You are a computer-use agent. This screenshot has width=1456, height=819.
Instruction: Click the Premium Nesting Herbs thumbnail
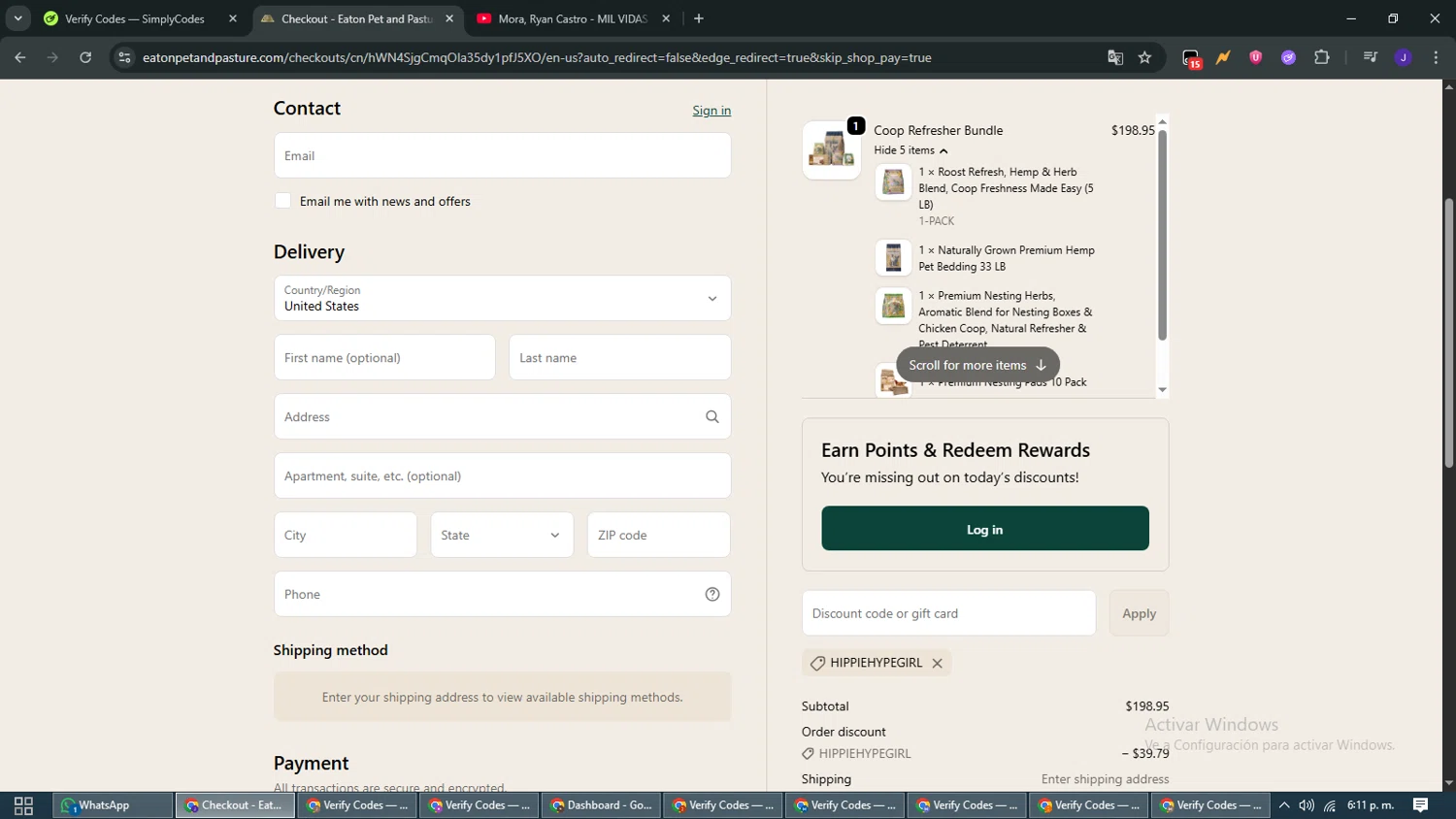[893, 307]
